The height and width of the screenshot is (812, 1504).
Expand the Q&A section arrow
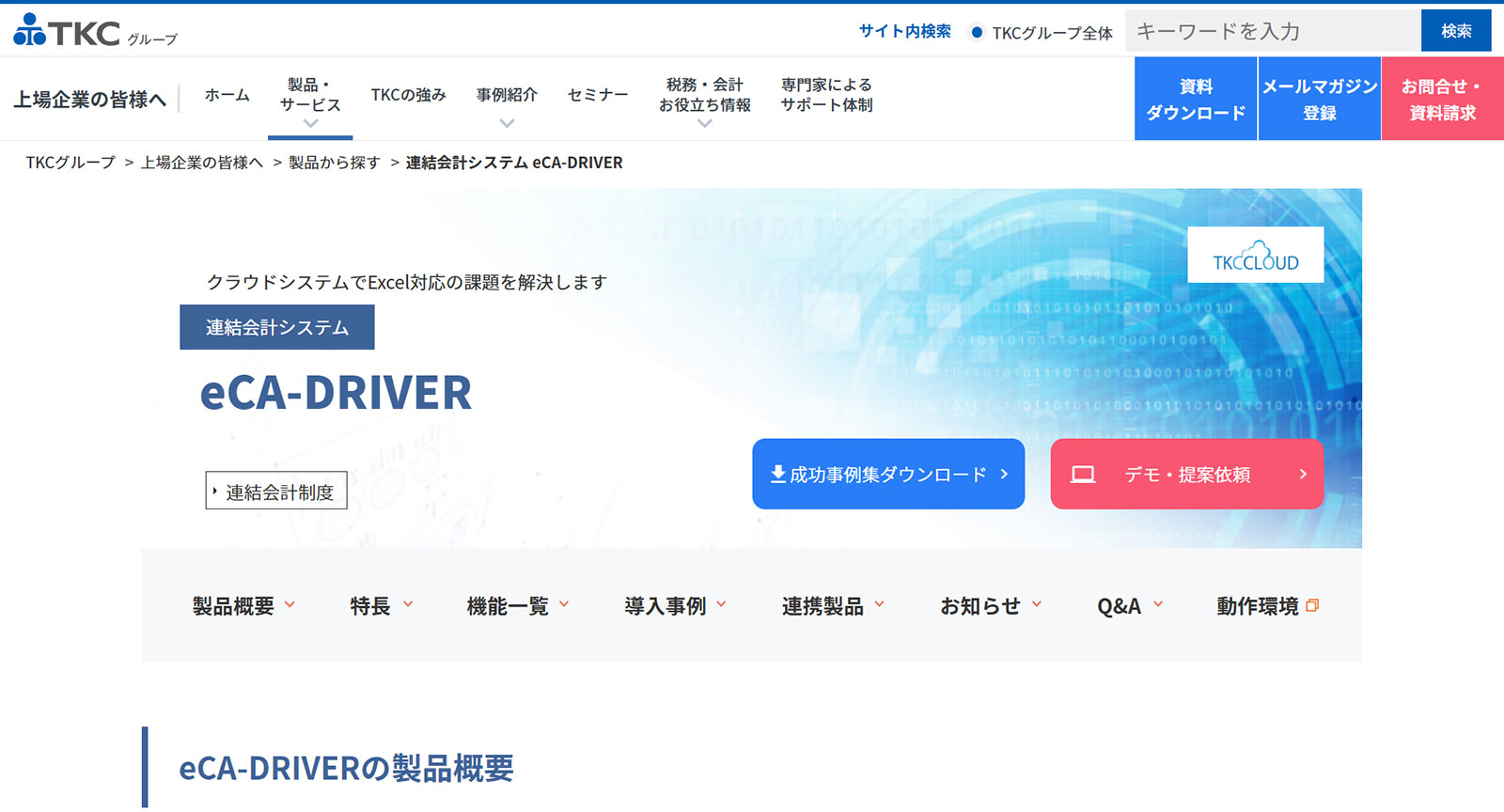click(1158, 605)
